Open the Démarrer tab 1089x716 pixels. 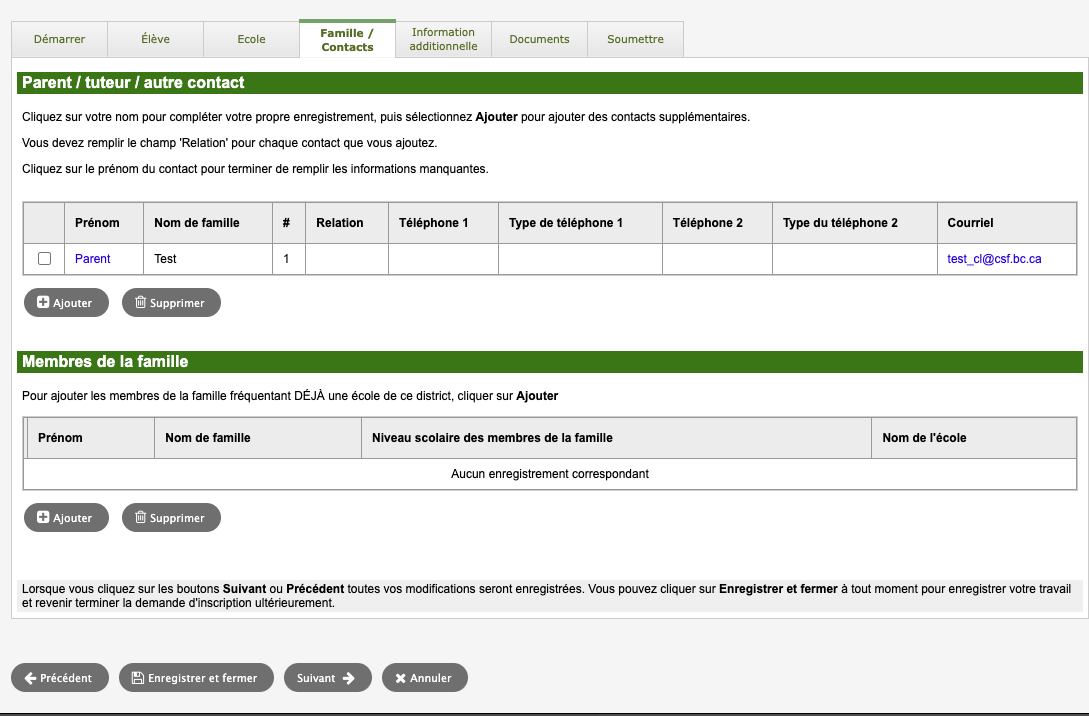click(59, 39)
